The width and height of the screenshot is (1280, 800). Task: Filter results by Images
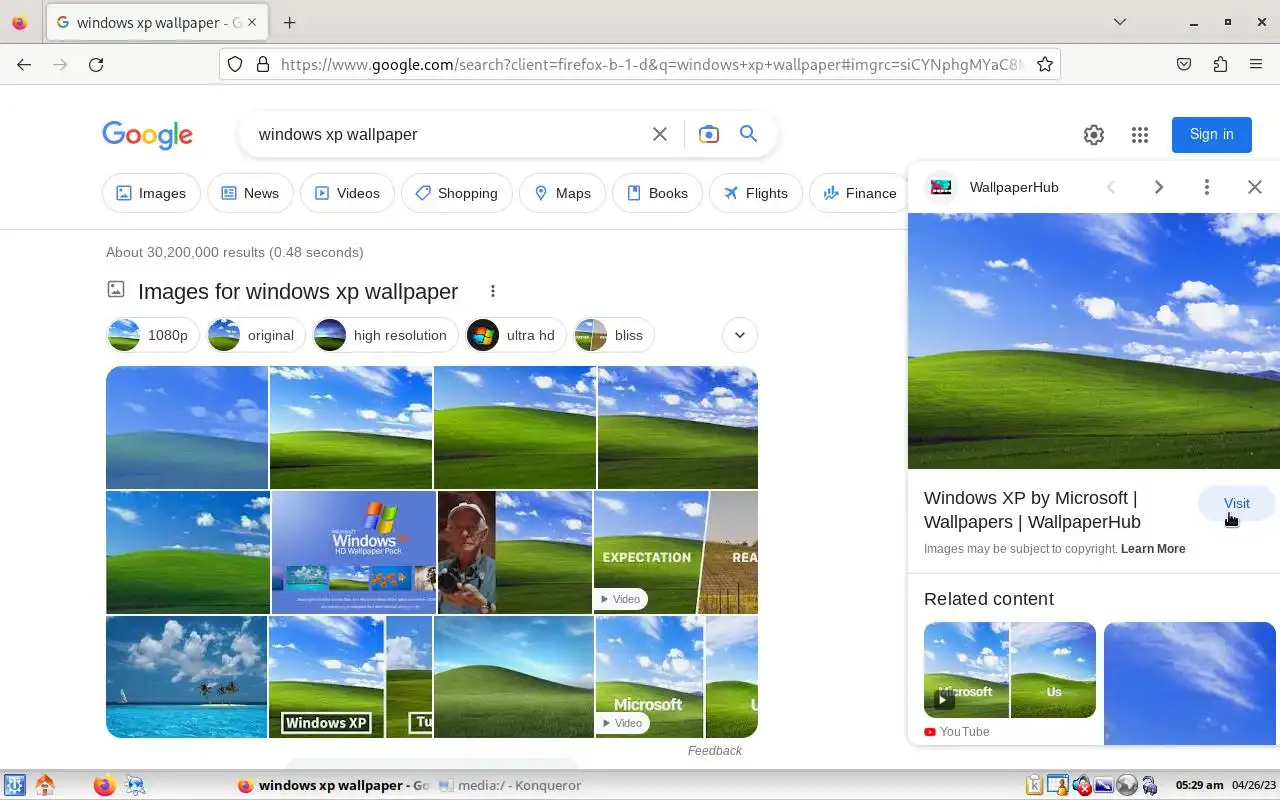151,193
